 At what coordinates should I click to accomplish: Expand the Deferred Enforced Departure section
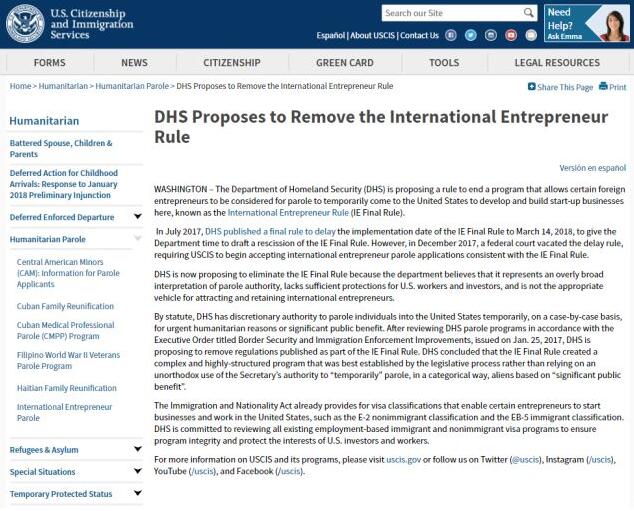pyautogui.click(x=137, y=217)
